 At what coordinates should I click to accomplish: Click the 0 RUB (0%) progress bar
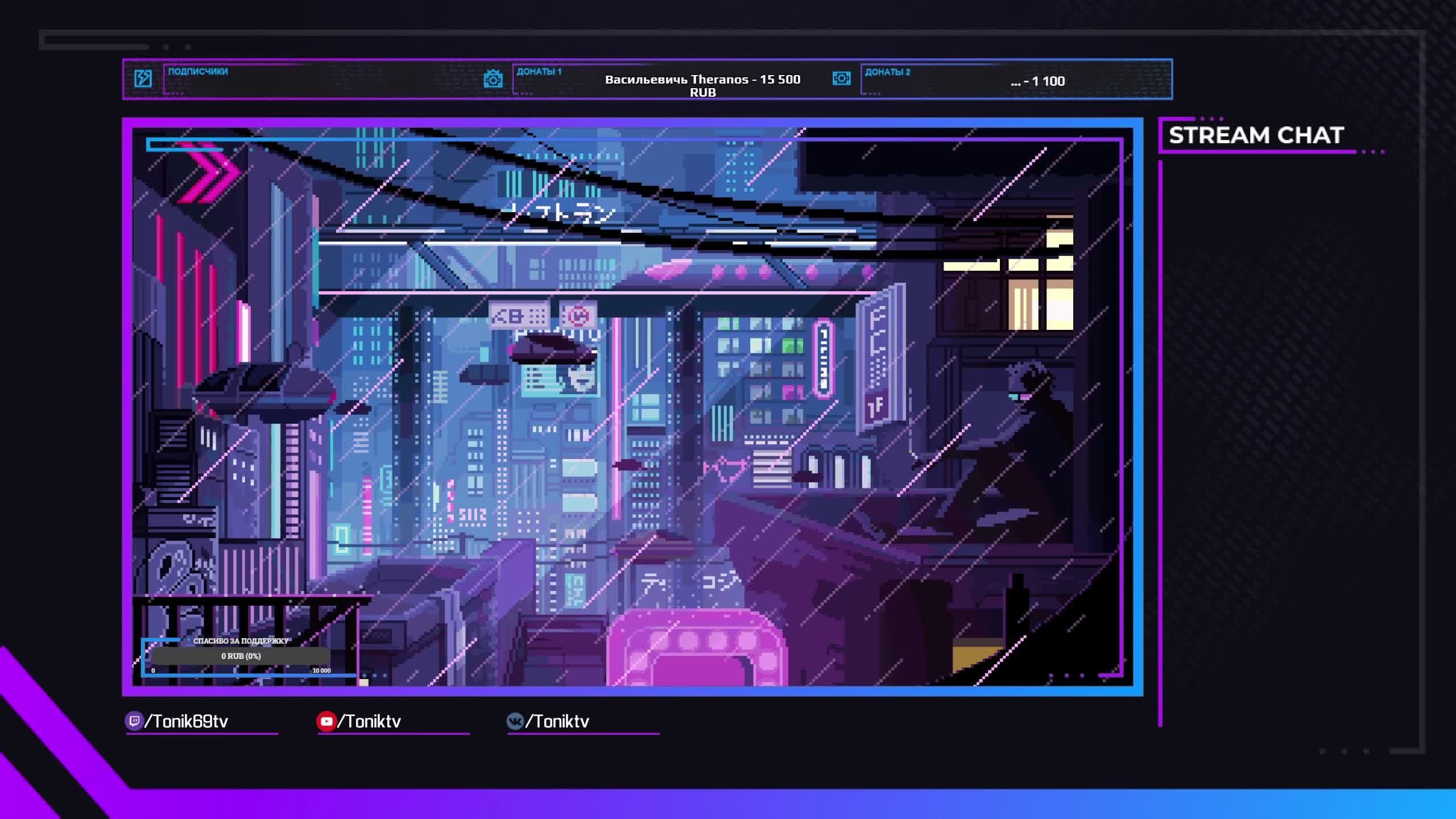tap(241, 656)
